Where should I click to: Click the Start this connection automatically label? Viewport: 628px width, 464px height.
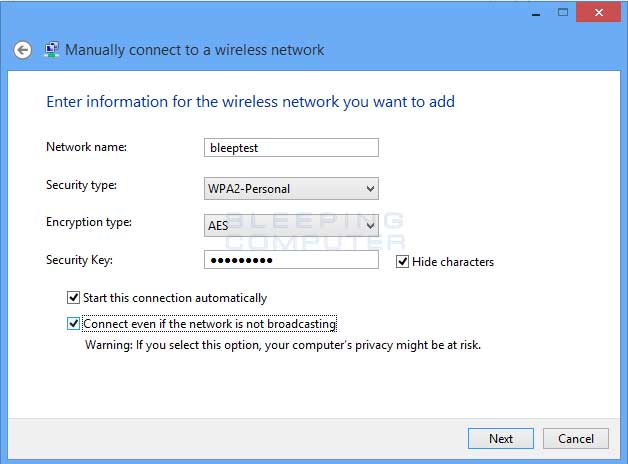click(175, 298)
